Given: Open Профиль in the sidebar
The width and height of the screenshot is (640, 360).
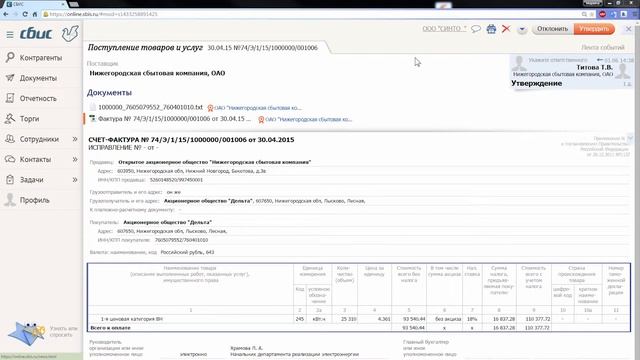Looking at the screenshot, I should [x=35, y=200].
